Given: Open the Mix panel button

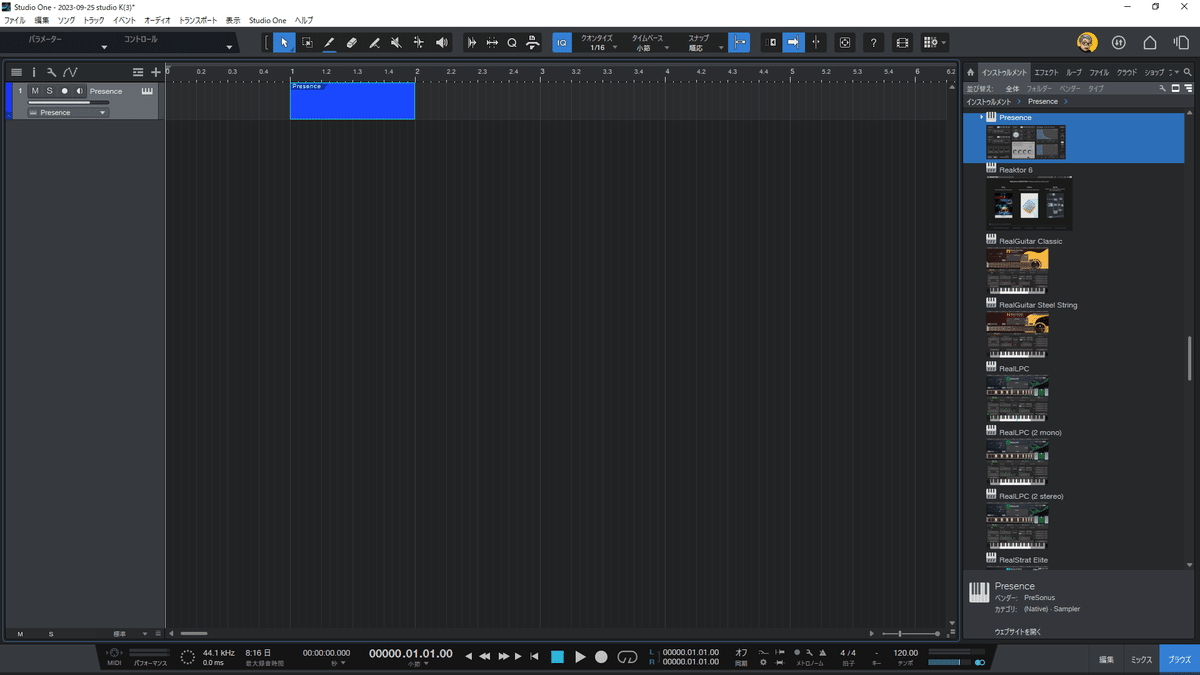Looking at the screenshot, I should pos(1141,660).
